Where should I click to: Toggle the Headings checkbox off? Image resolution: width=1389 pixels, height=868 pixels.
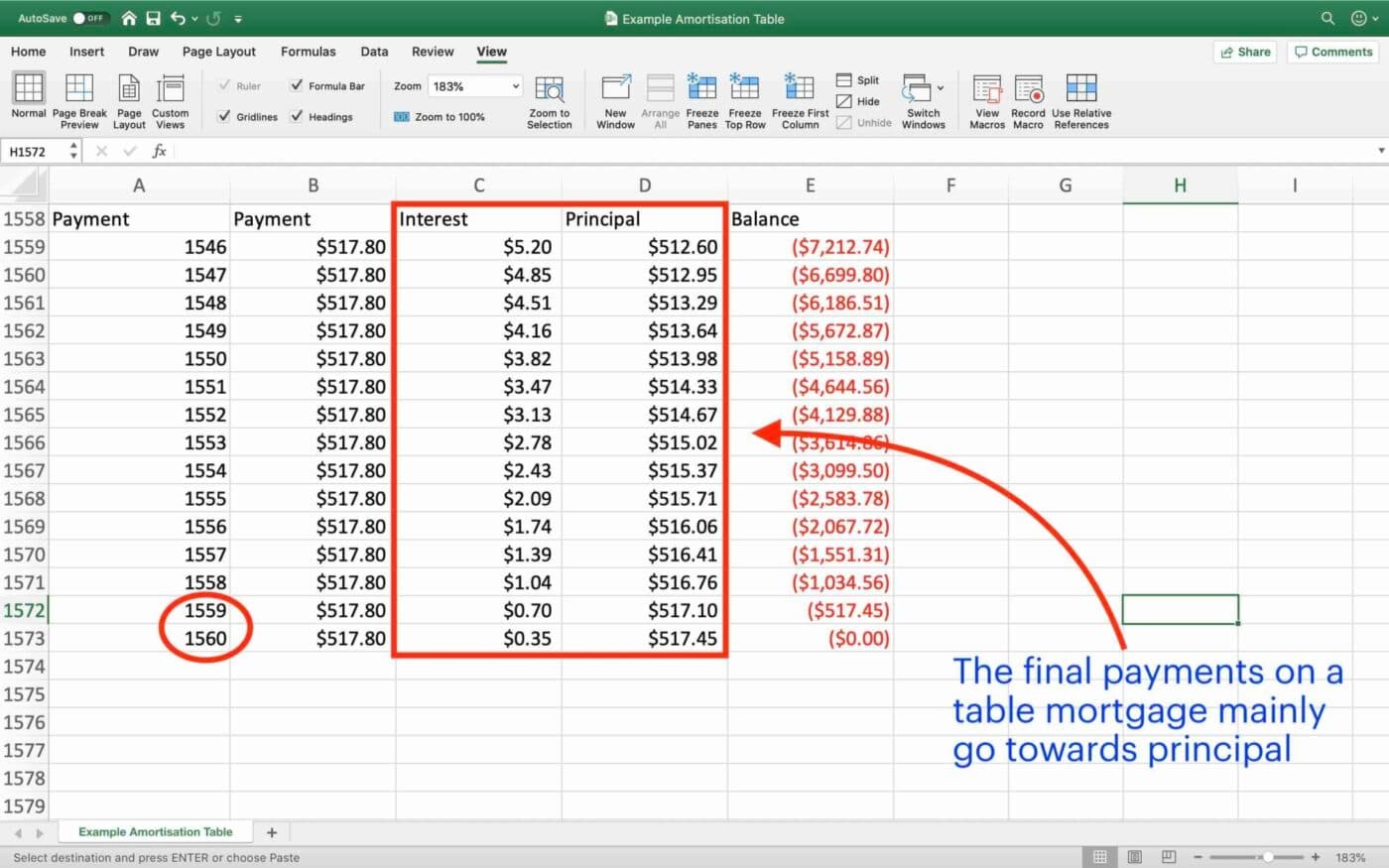[x=296, y=116]
